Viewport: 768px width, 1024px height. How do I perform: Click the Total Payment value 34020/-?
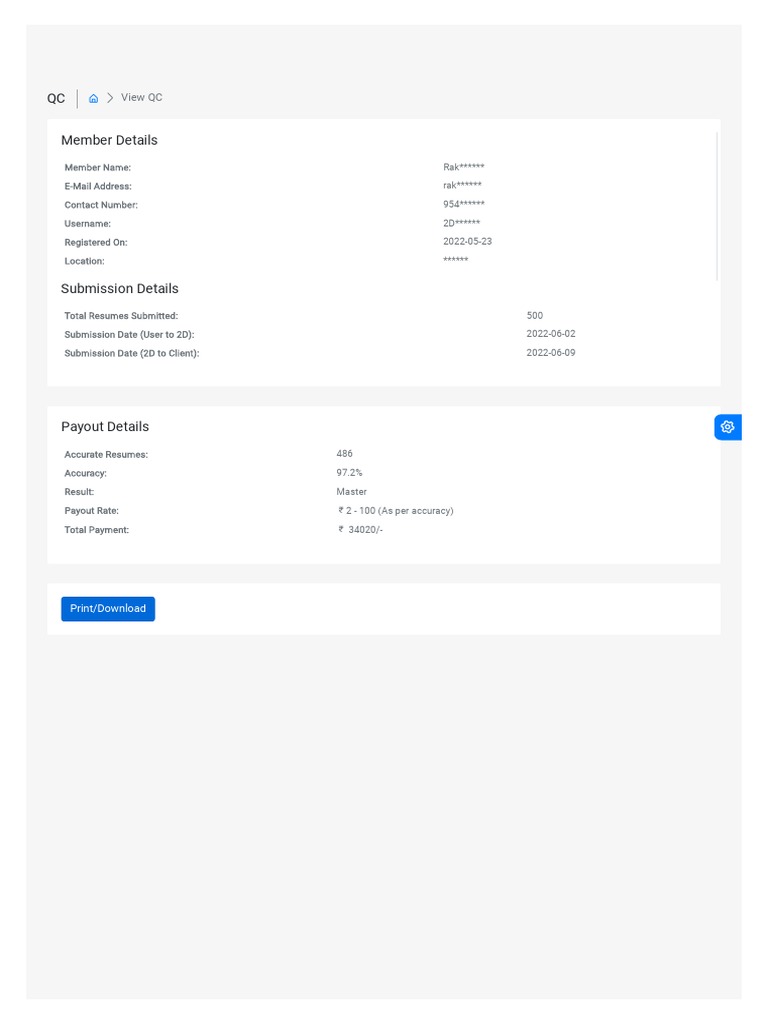coord(365,529)
